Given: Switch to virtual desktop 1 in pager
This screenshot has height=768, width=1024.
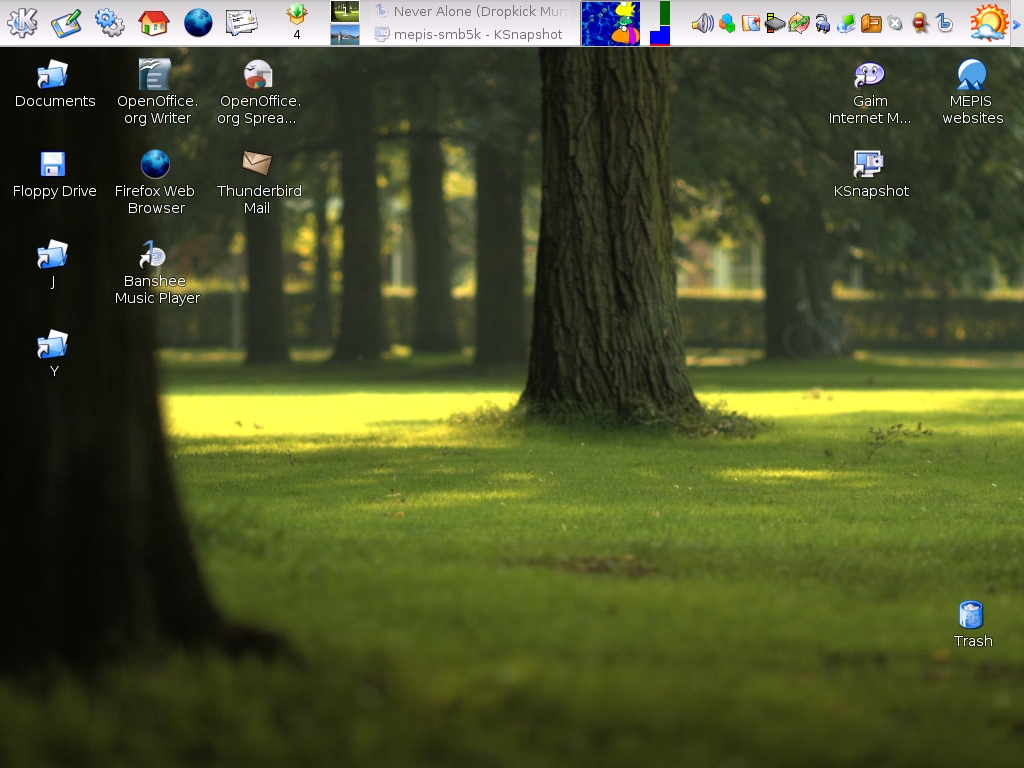Looking at the screenshot, I should 345,11.
